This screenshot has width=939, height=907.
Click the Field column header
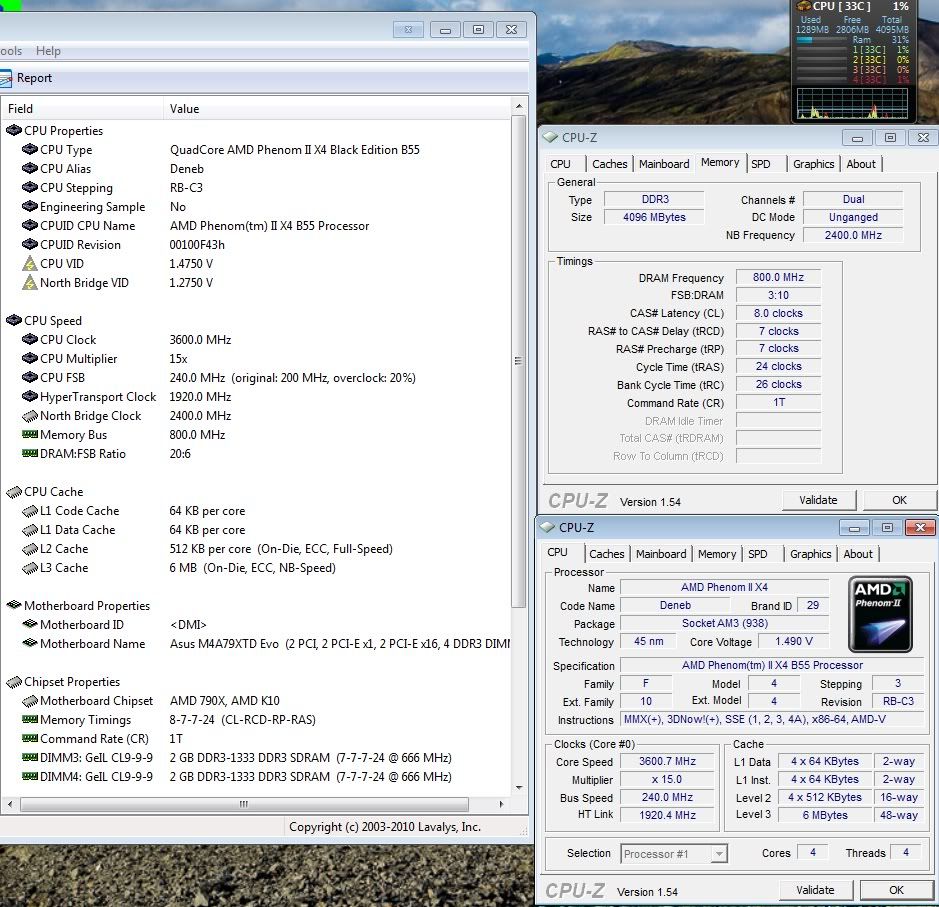click(81, 109)
